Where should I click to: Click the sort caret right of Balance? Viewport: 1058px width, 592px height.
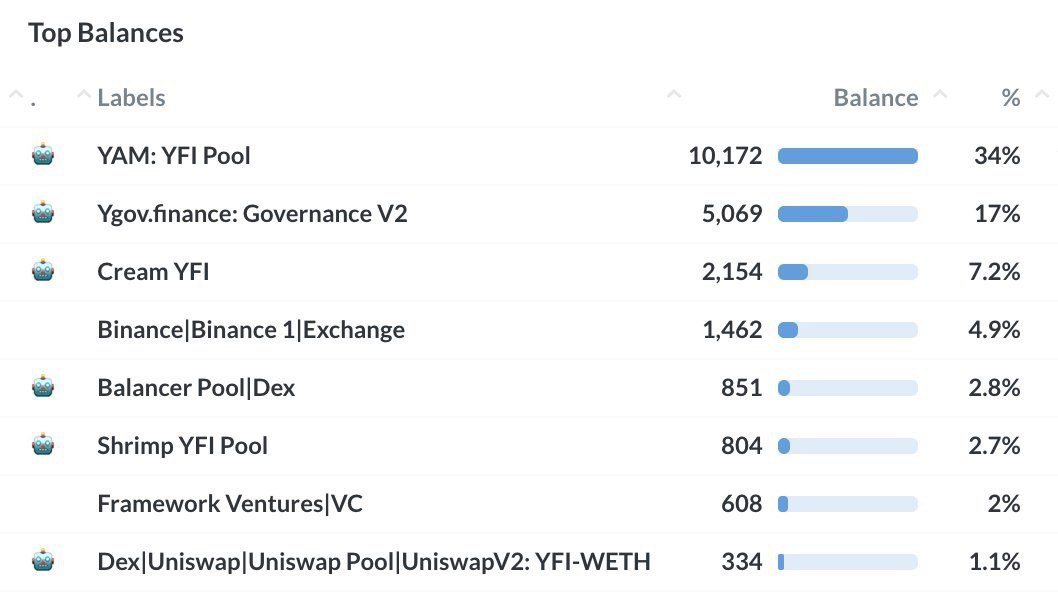pyautogui.click(x=939, y=96)
